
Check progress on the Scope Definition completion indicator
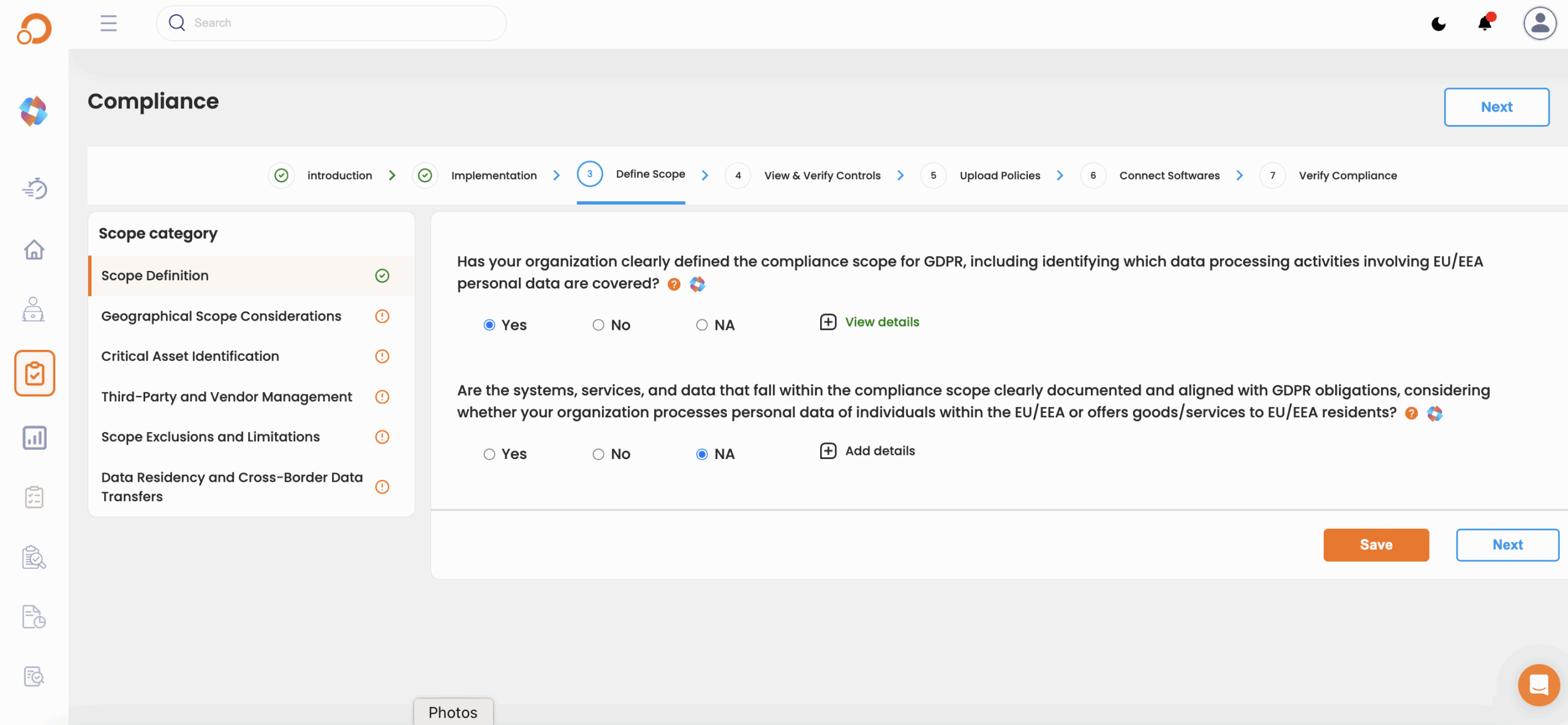pos(382,276)
